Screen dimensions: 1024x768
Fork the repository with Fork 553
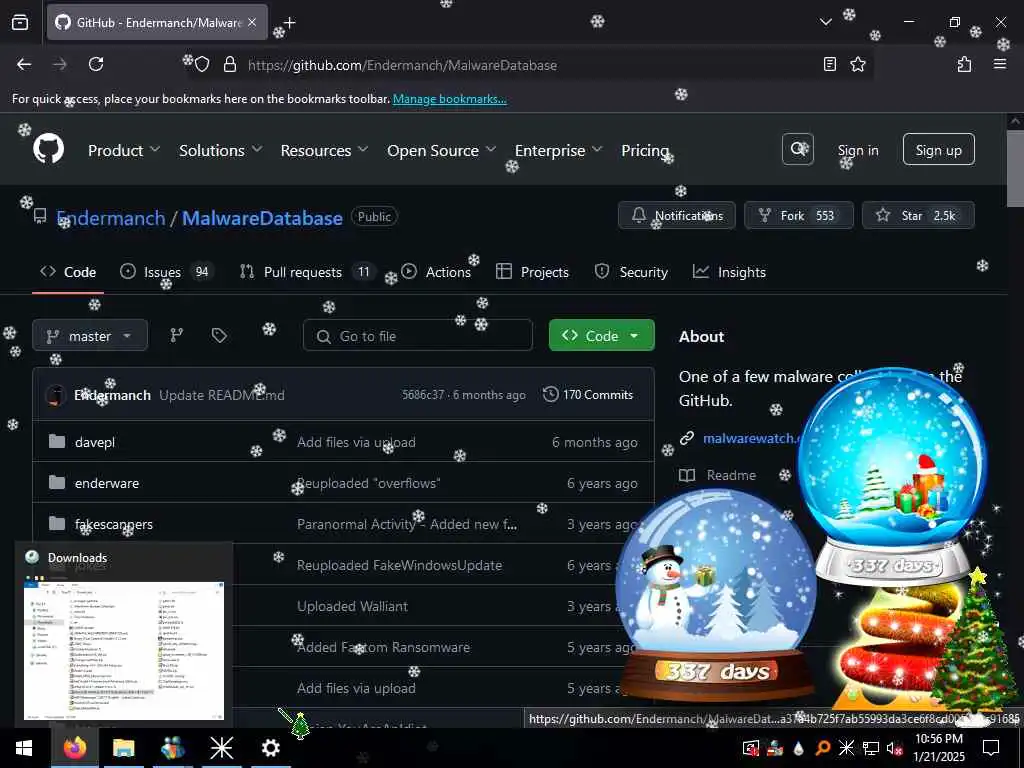coord(799,216)
